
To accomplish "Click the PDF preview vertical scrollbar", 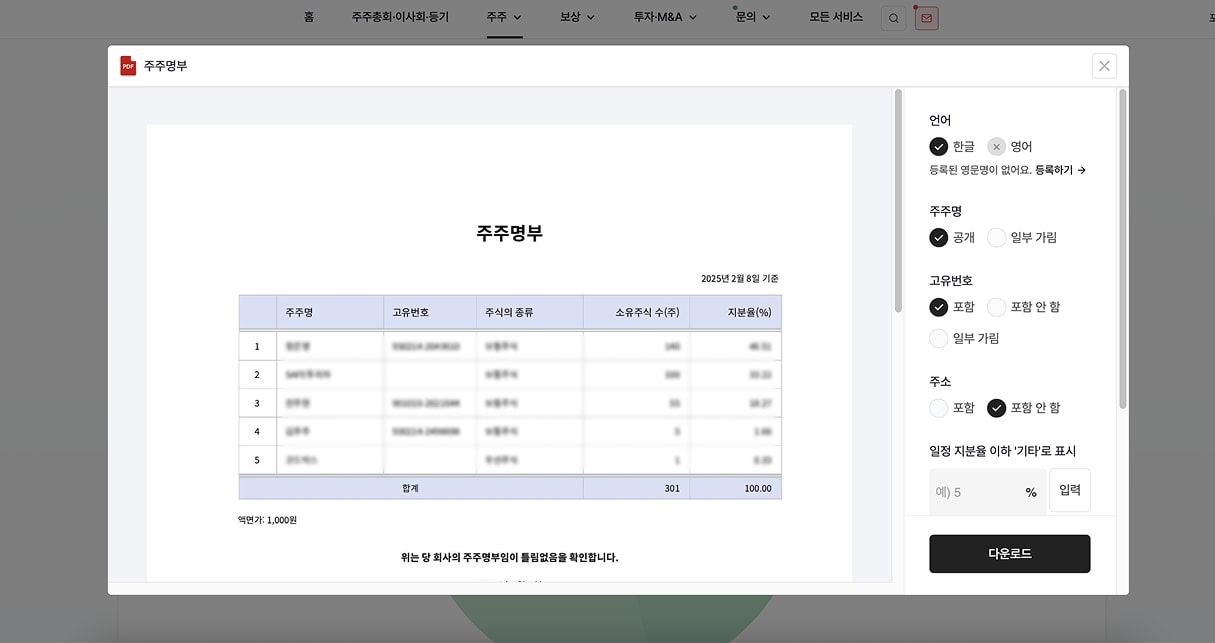I will point(898,200).
